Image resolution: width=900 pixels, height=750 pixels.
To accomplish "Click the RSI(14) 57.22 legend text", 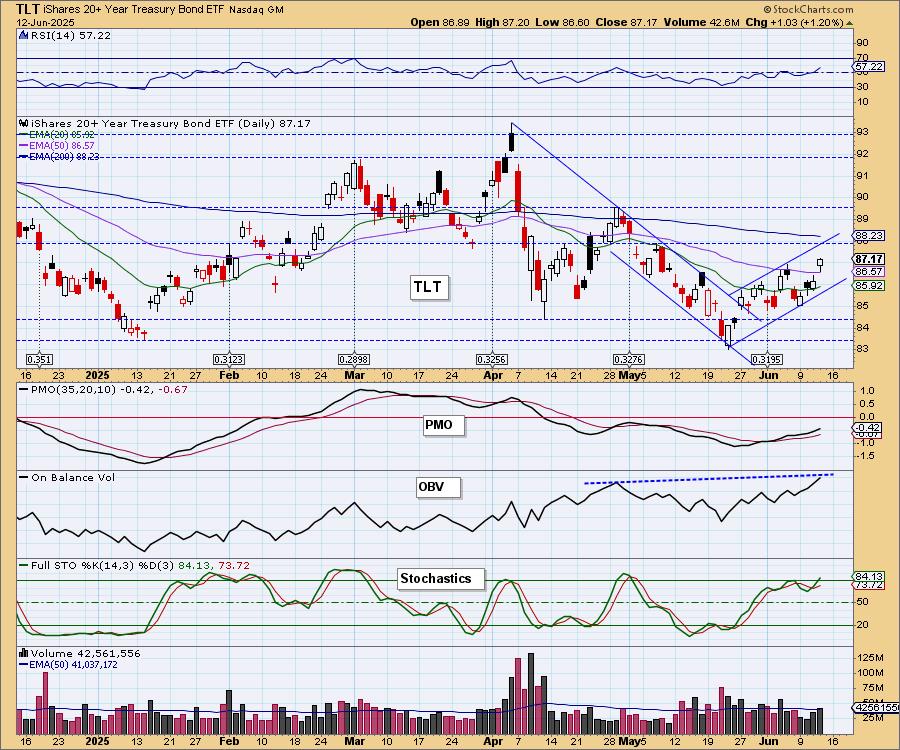I will pos(69,35).
